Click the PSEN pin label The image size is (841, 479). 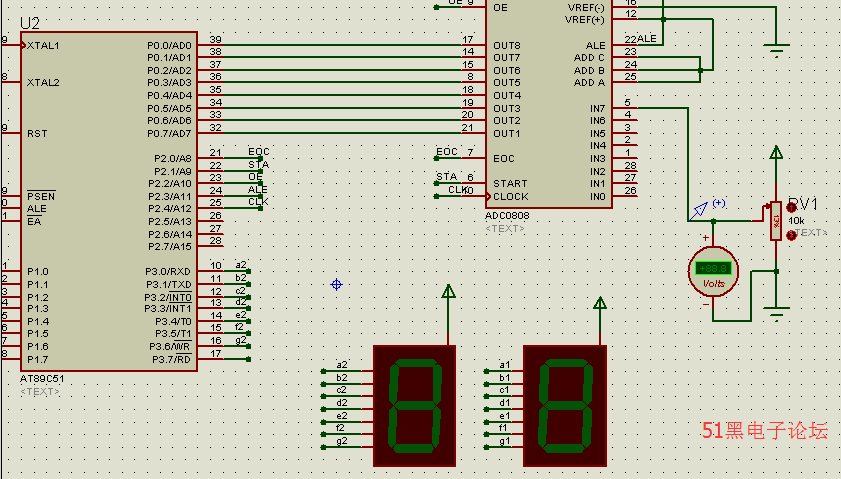click(x=41, y=196)
